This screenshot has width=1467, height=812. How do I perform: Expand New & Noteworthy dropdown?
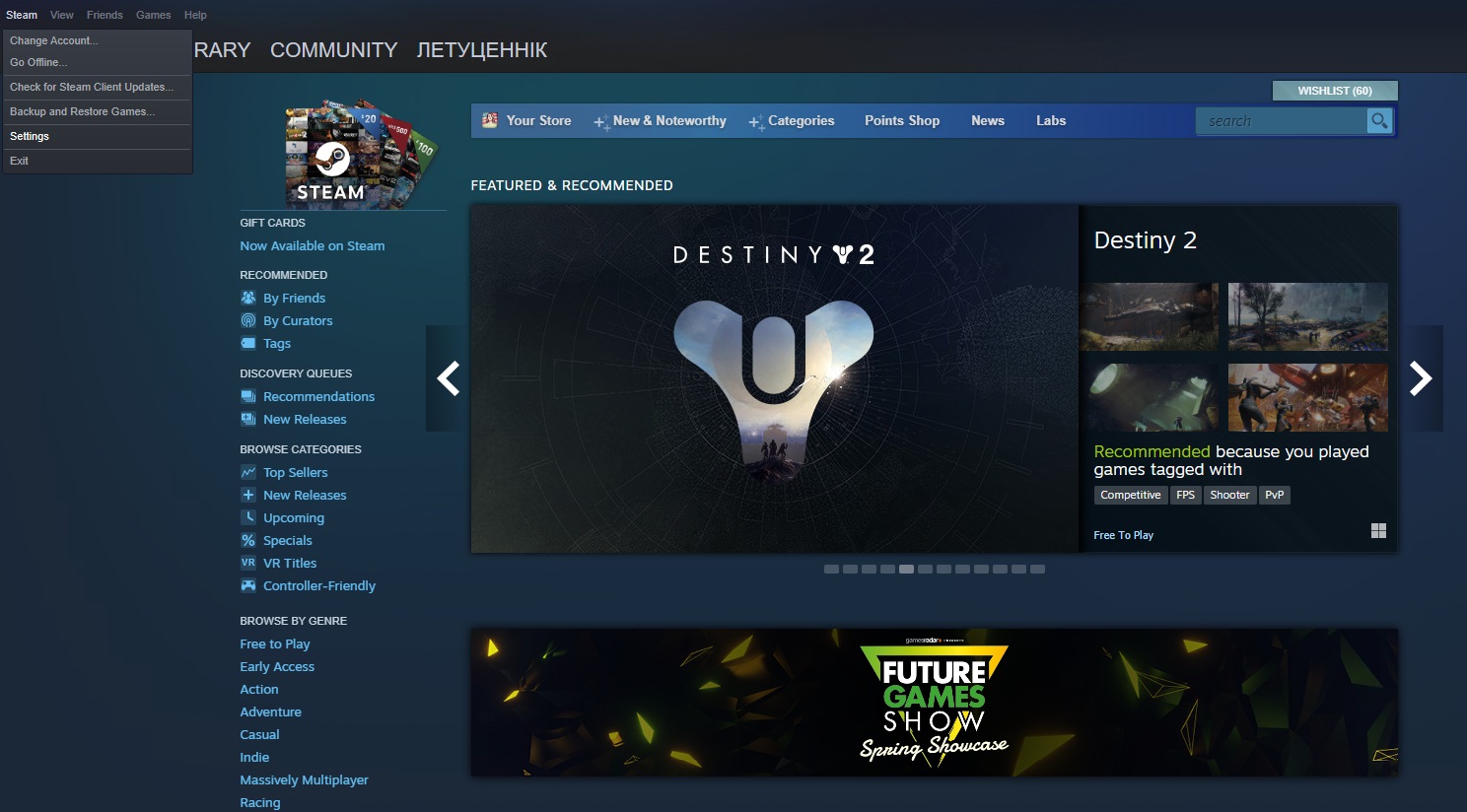click(x=660, y=121)
